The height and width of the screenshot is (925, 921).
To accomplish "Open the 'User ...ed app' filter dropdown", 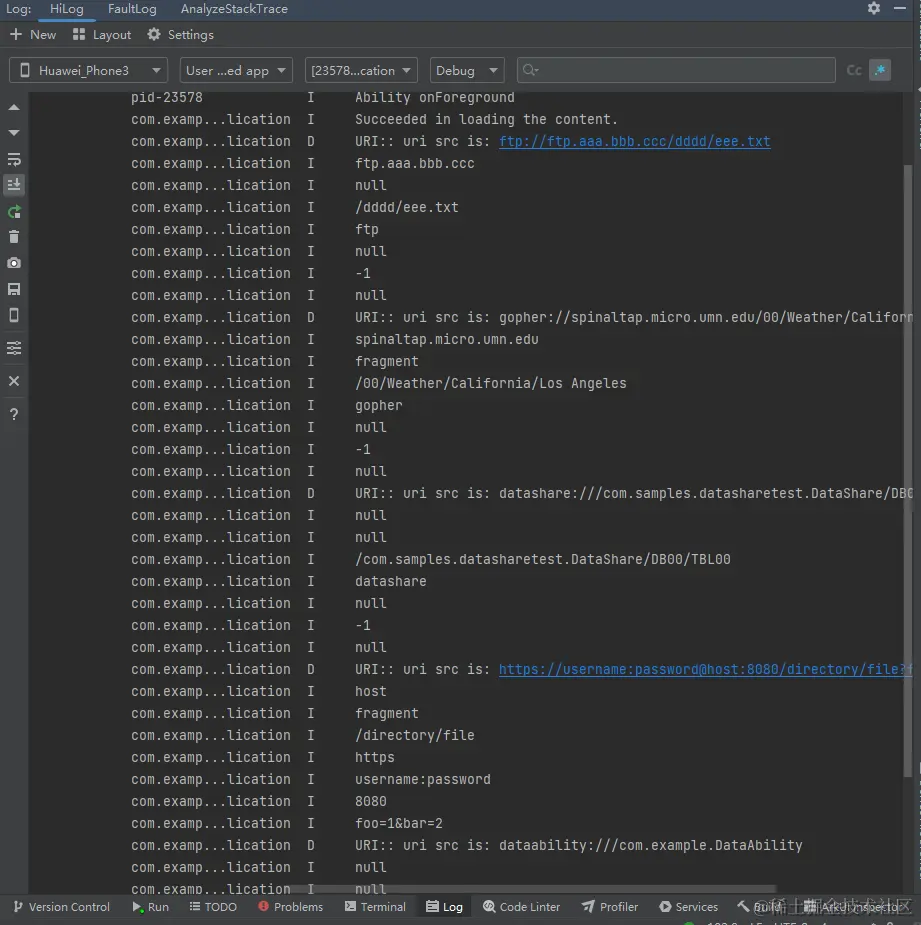I will [x=236, y=70].
